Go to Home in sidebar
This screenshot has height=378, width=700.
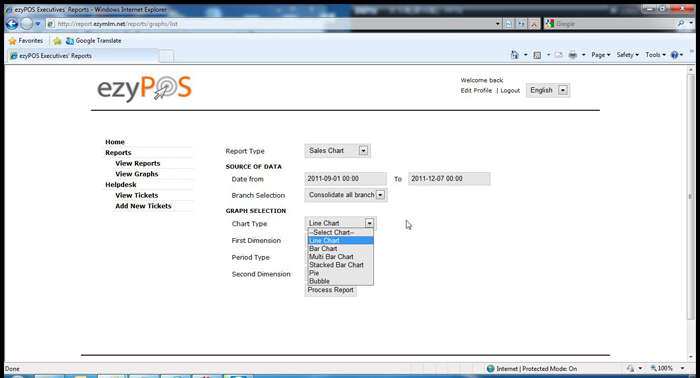[x=115, y=142]
